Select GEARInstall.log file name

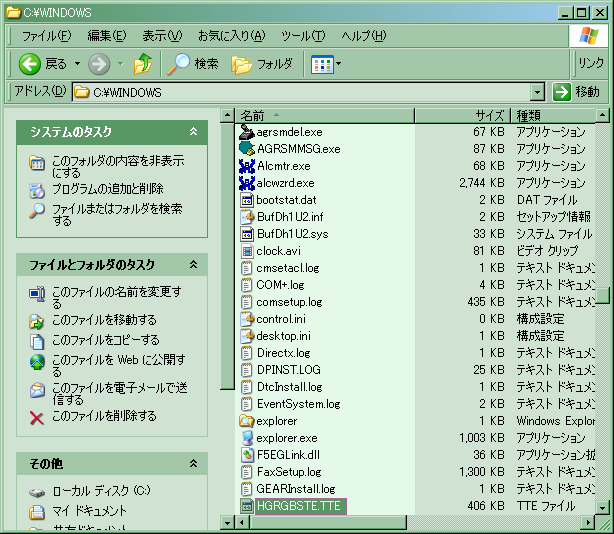click(x=296, y=489)
